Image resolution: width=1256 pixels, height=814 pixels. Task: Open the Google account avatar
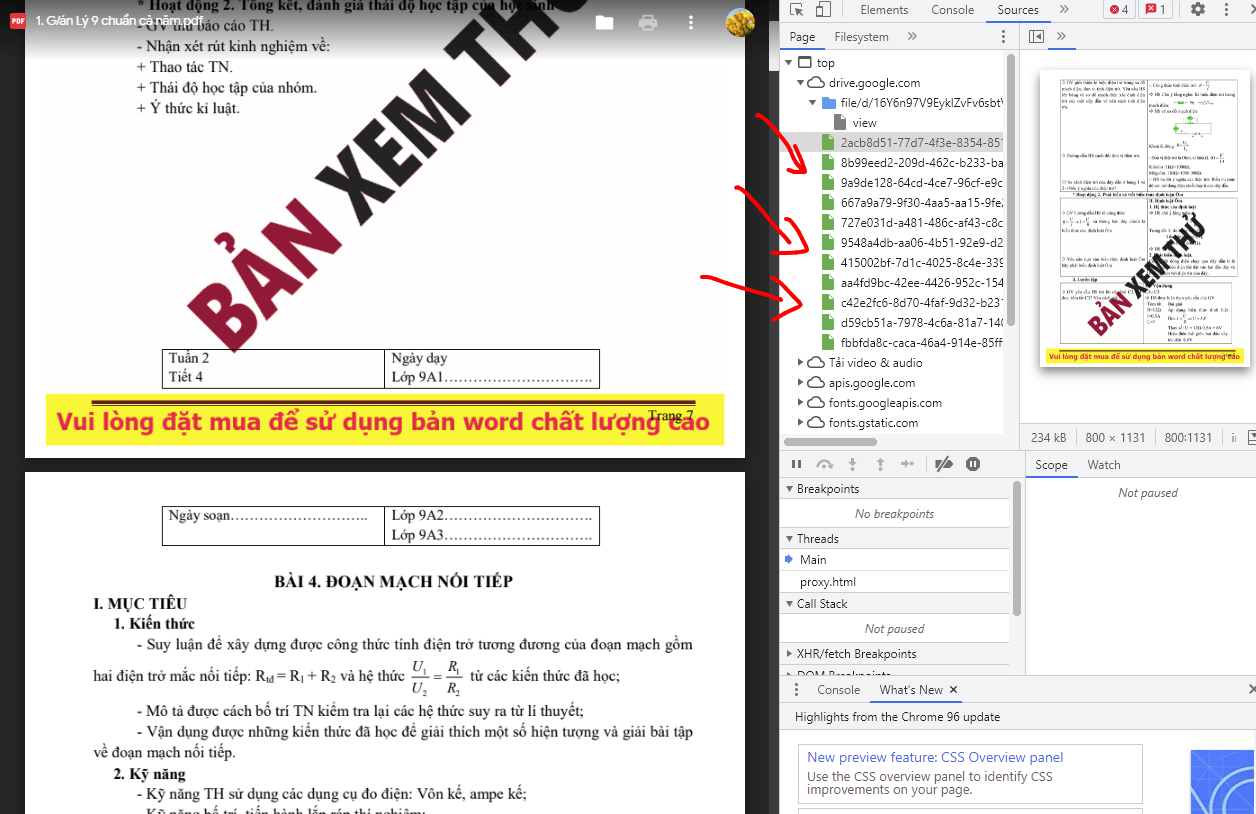[x=740, y=22]
